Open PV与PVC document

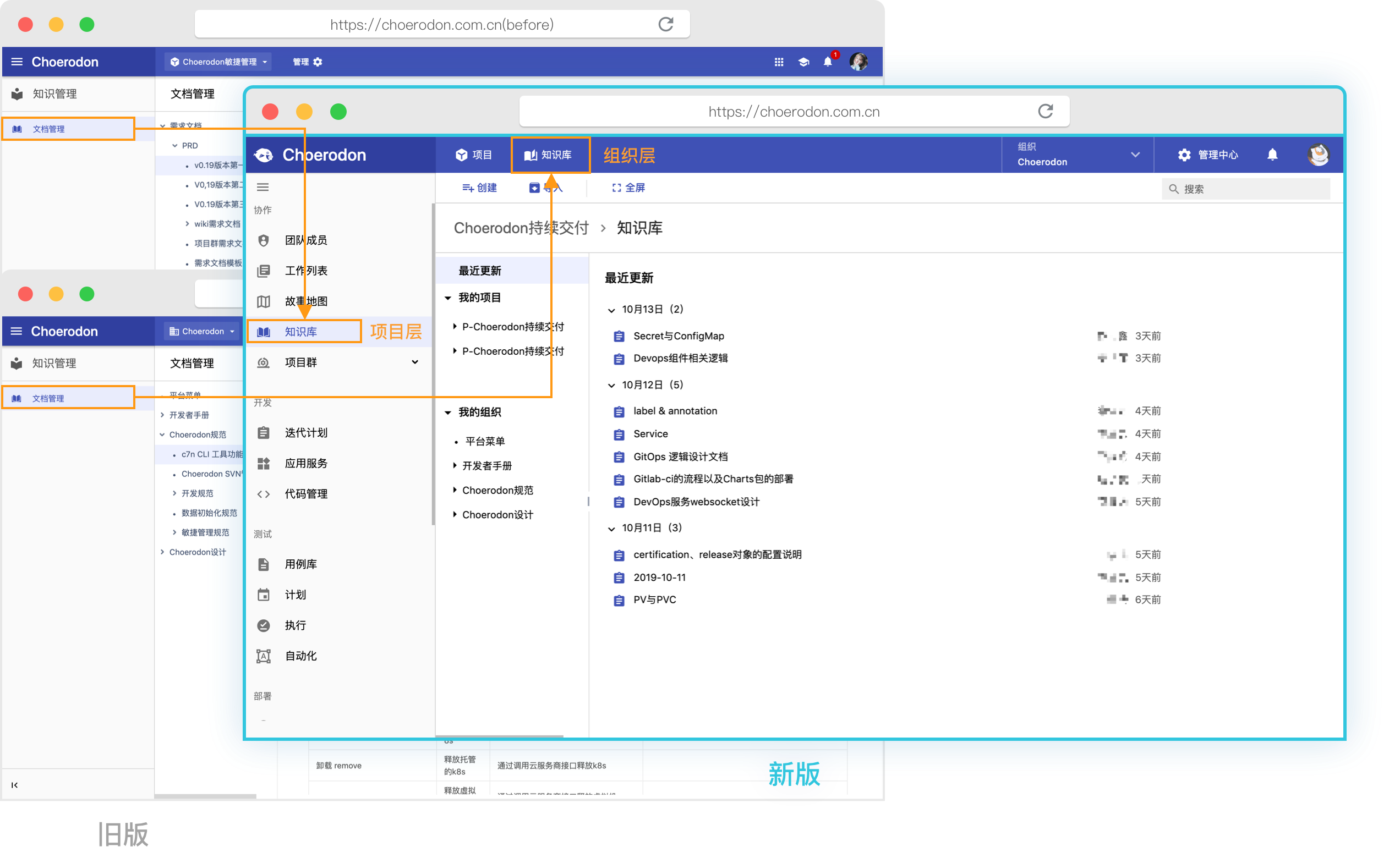pyautogui.click(x=654, y=600)
